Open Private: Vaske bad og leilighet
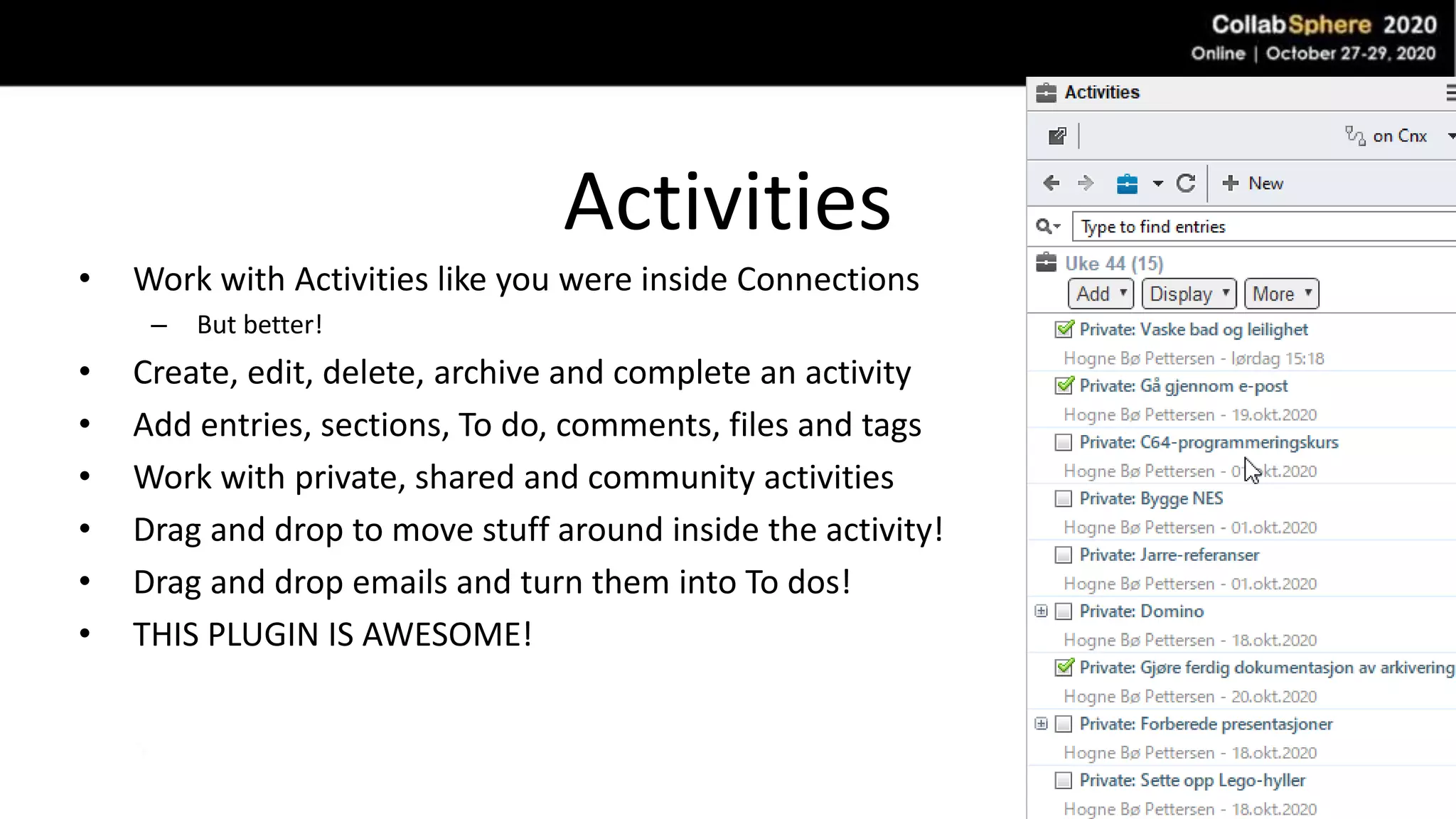 1194,330
